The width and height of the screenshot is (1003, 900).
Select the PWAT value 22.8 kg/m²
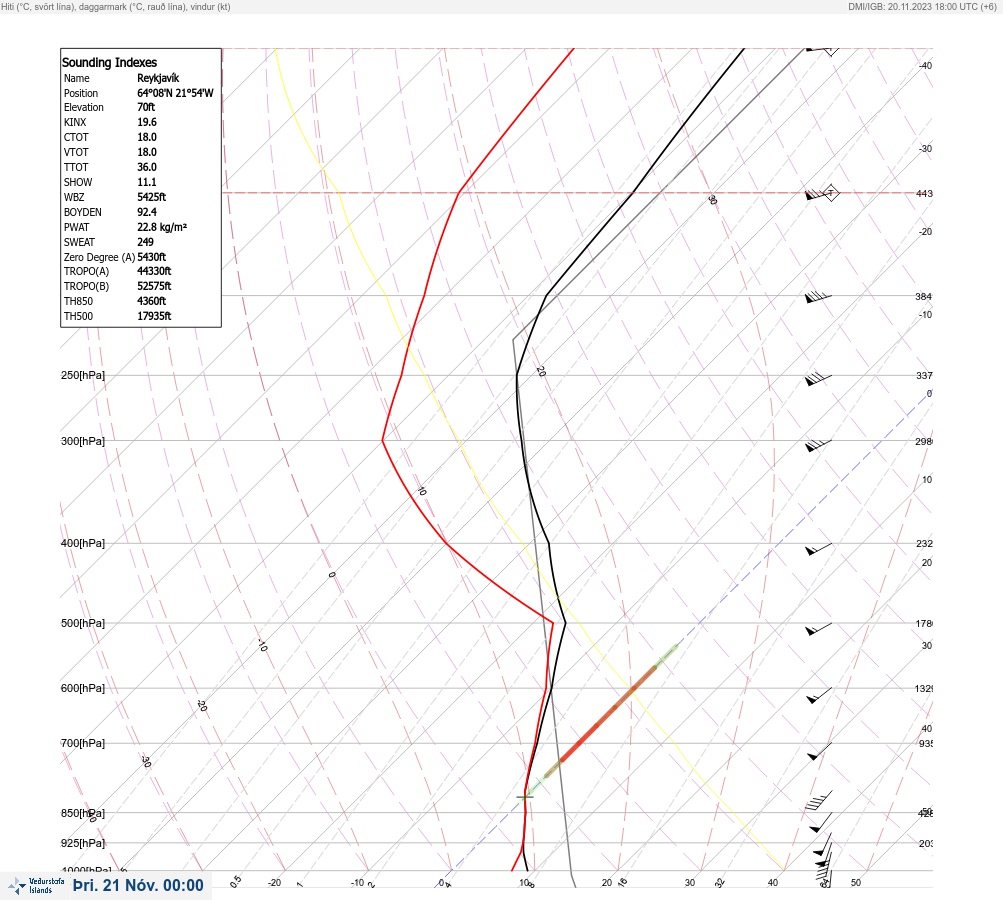tap(162, 227)
